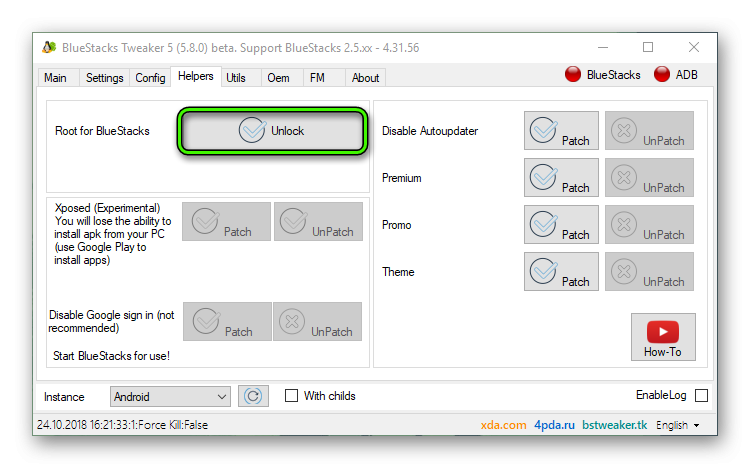Image resolution: width=750 pixels, height=468 pixels.
Task: Apply the Promo Patch
Action: coord(561,224)
